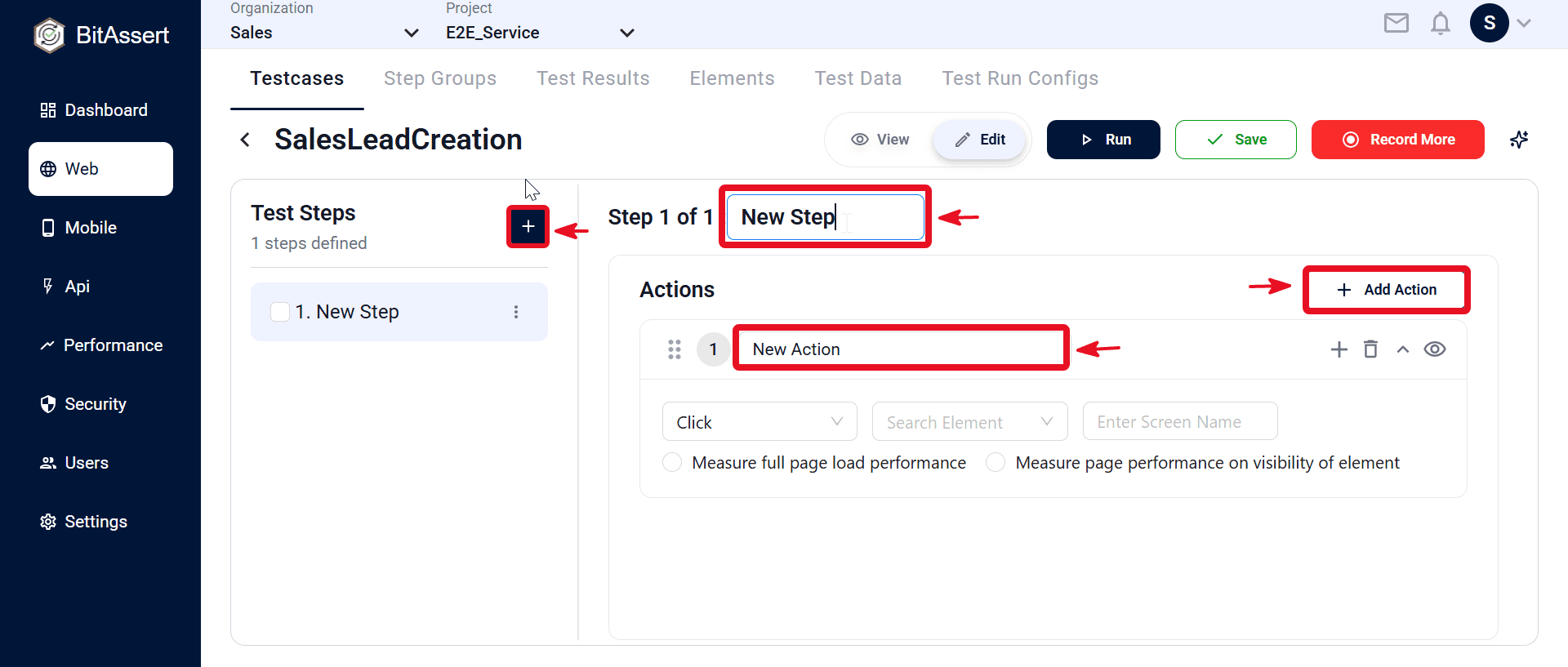Image resolution: width=1568 pixels, height=667 pixels.
Task: Open the Performance section in sidebar
Action: click(100, 345)
